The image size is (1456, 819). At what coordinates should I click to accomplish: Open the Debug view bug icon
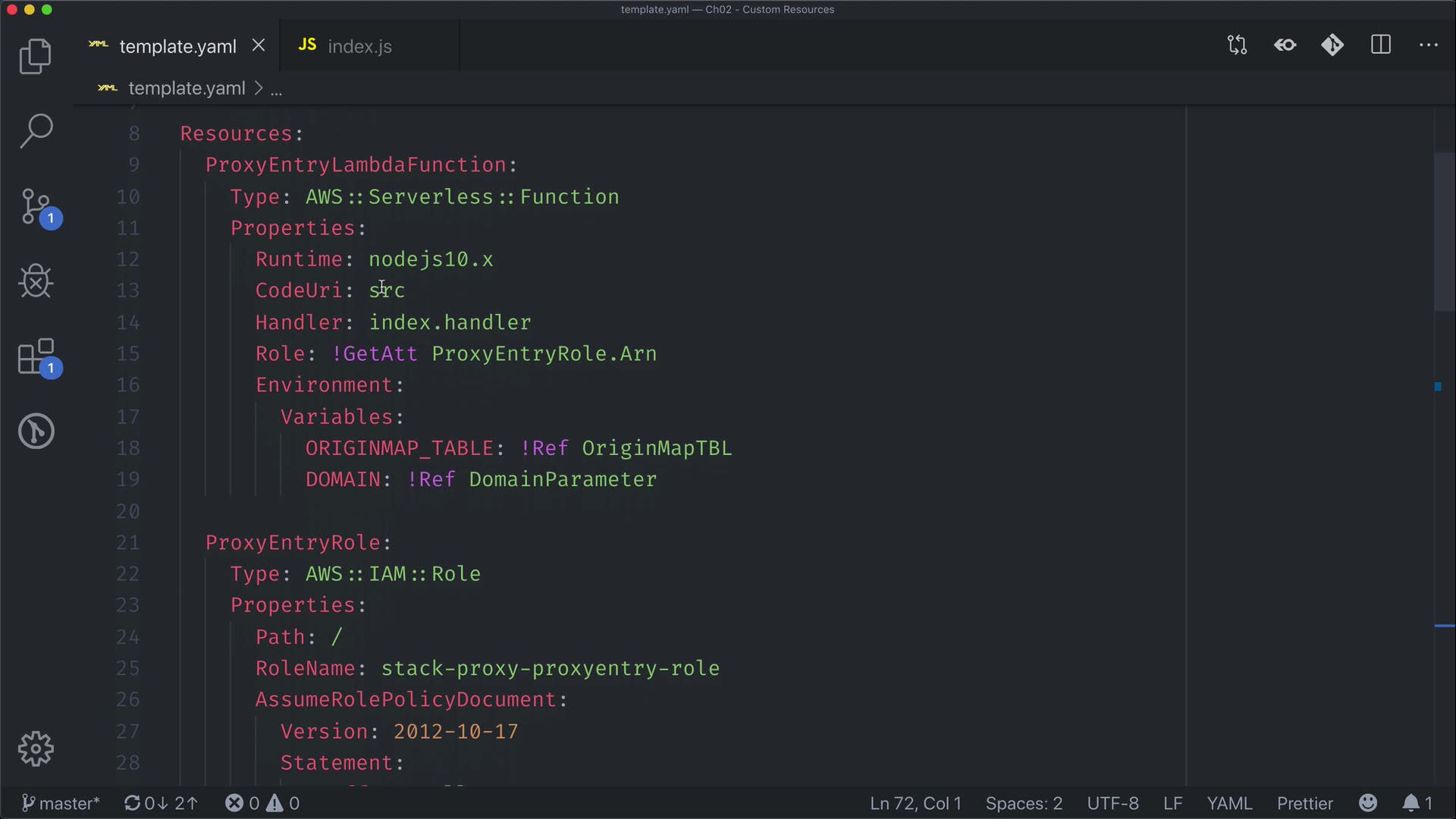point(36,281)
